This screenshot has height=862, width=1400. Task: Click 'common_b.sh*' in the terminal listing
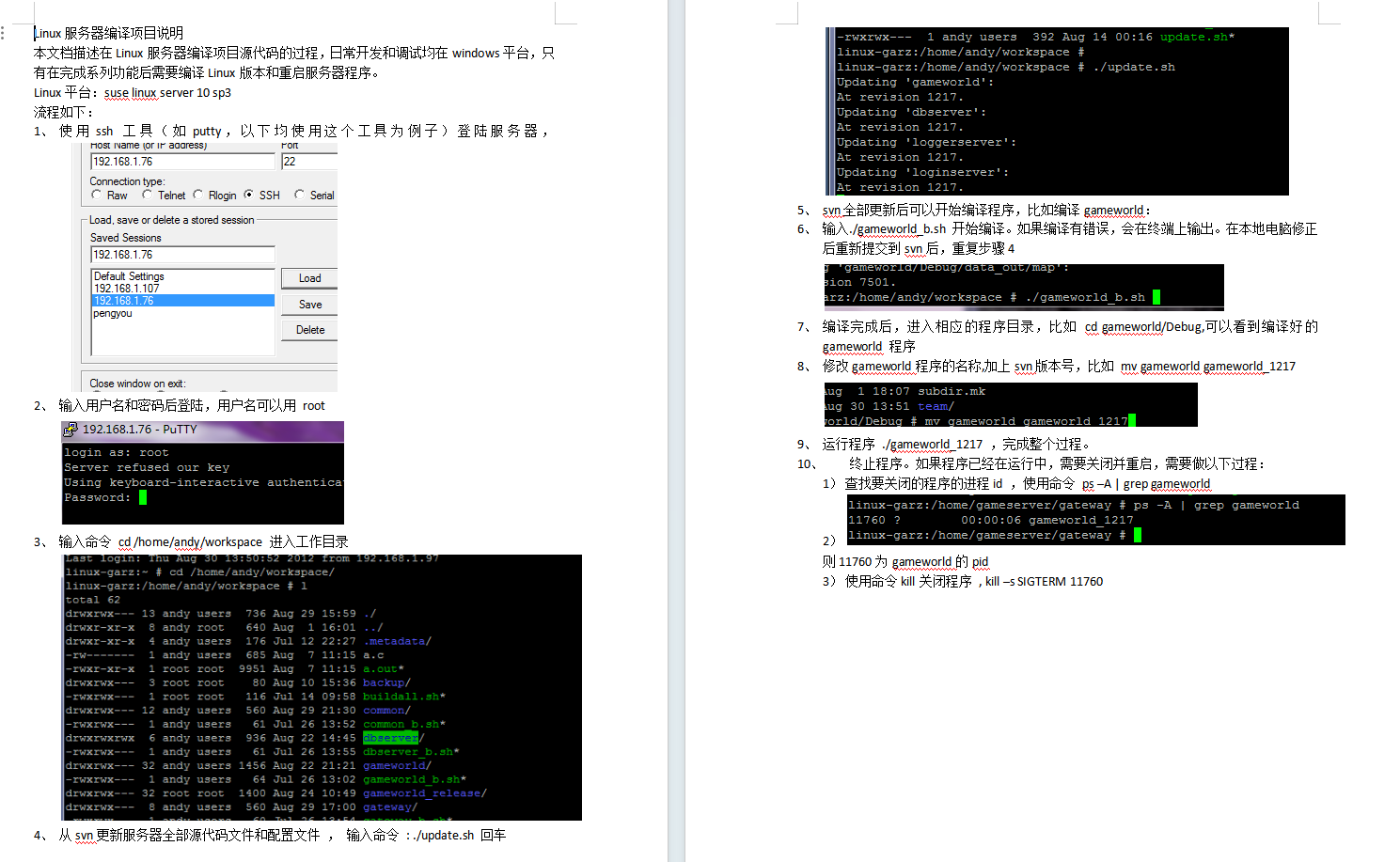point(404,724)
